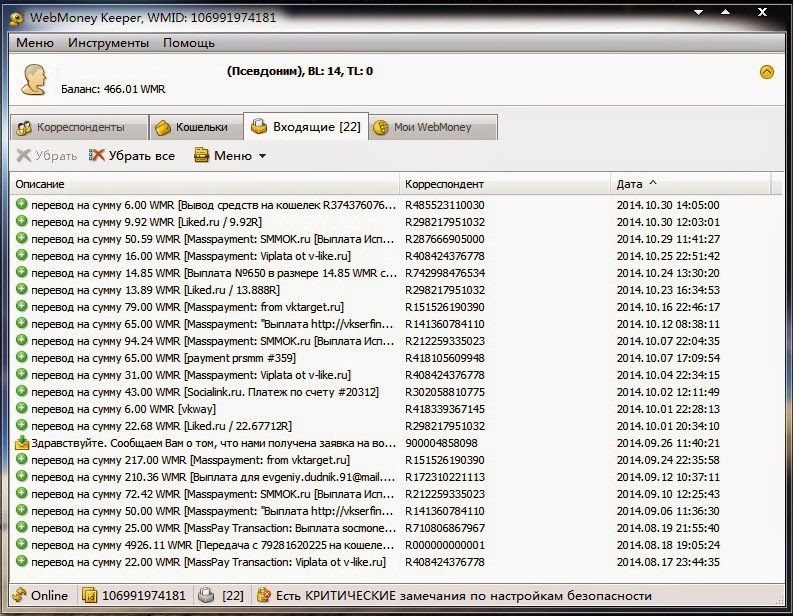Click the inbox icon showing [22] in status bar
793x616 pixels.
click(x=206, y=596)
